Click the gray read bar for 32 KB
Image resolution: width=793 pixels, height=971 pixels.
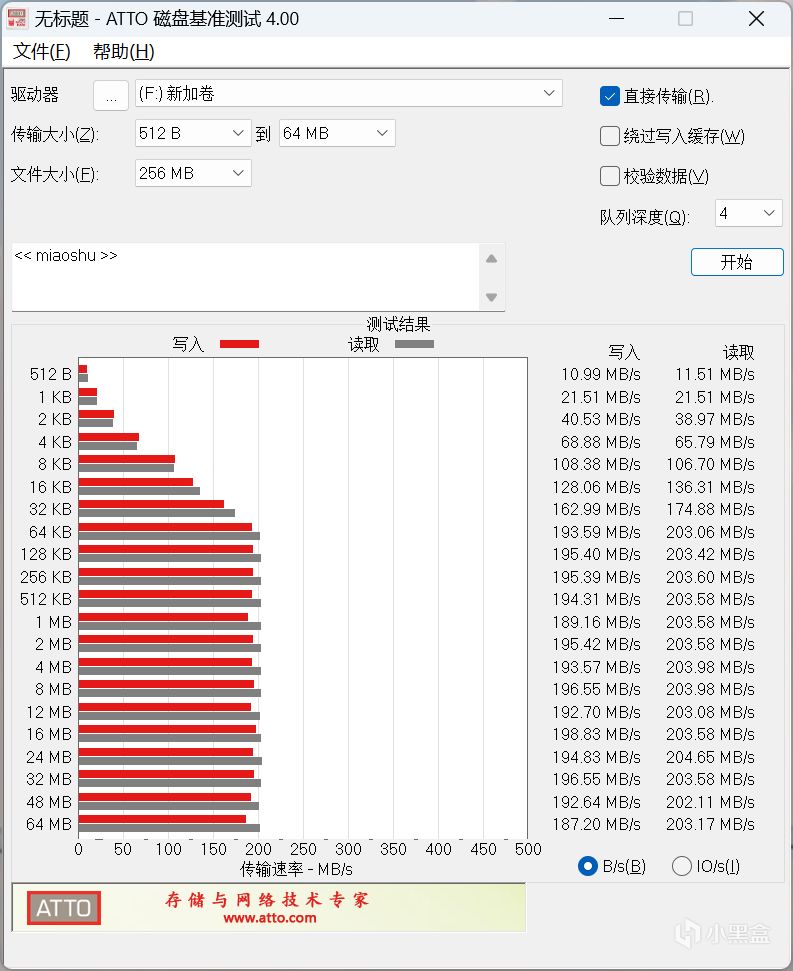157,513
